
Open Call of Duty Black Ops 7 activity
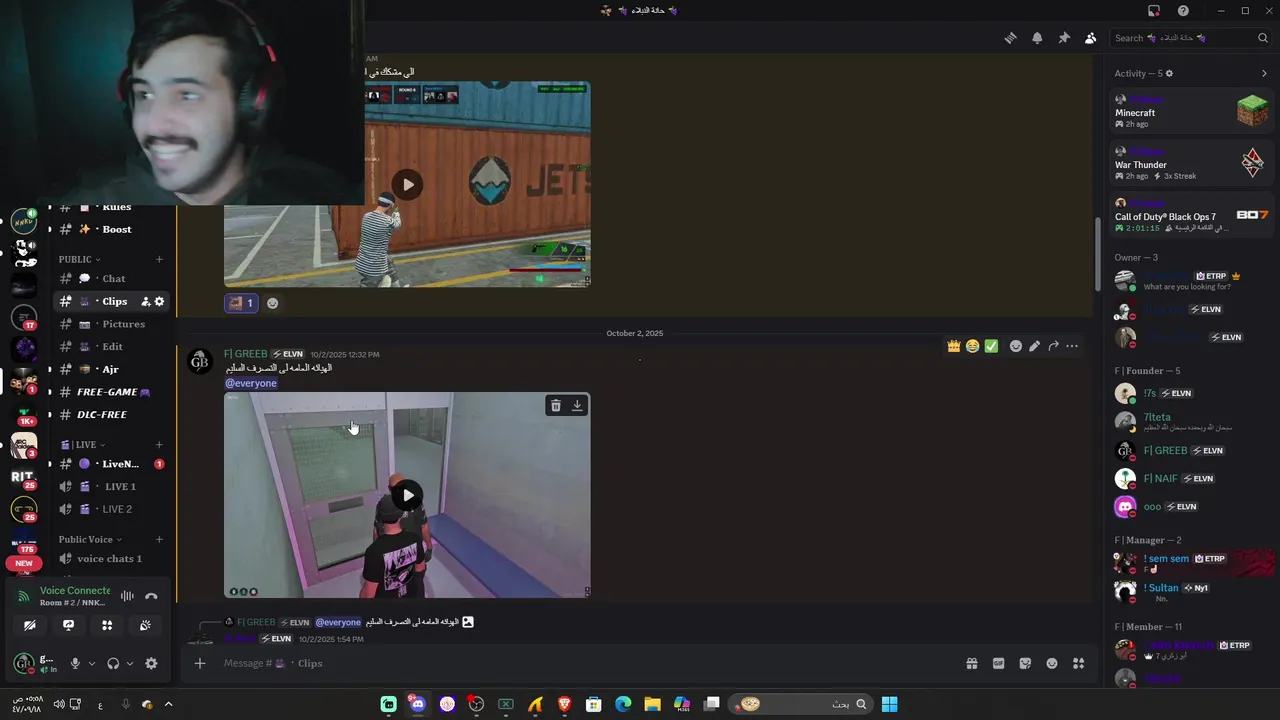pos(1191,215)
